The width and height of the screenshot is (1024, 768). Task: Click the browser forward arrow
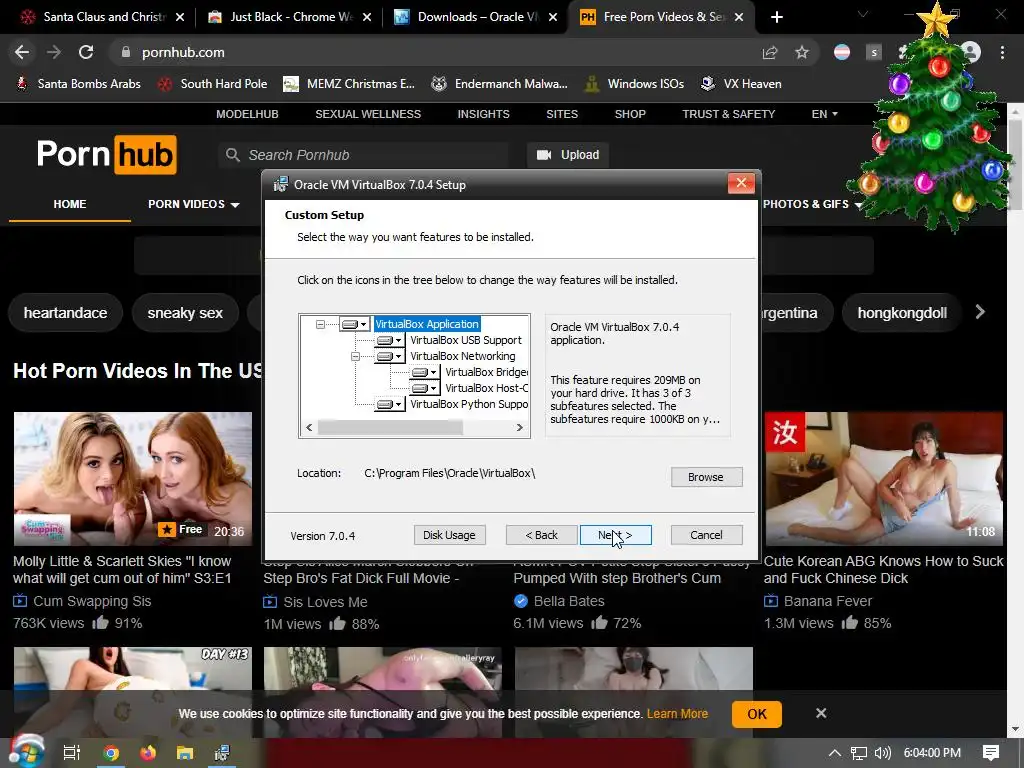(54, 52)
